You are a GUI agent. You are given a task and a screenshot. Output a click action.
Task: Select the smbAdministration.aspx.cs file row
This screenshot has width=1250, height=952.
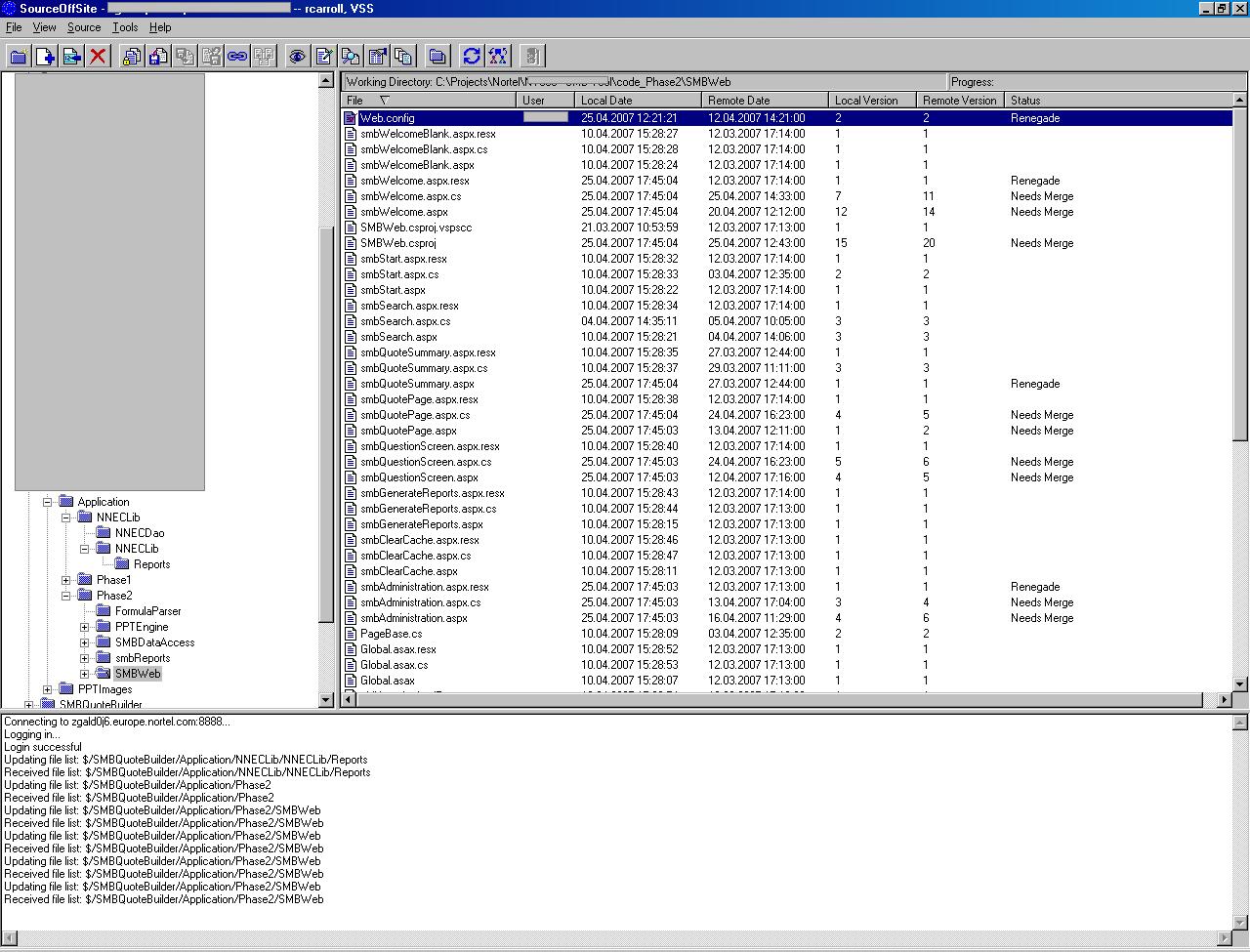pyautogui.click(x=787, y=602)
